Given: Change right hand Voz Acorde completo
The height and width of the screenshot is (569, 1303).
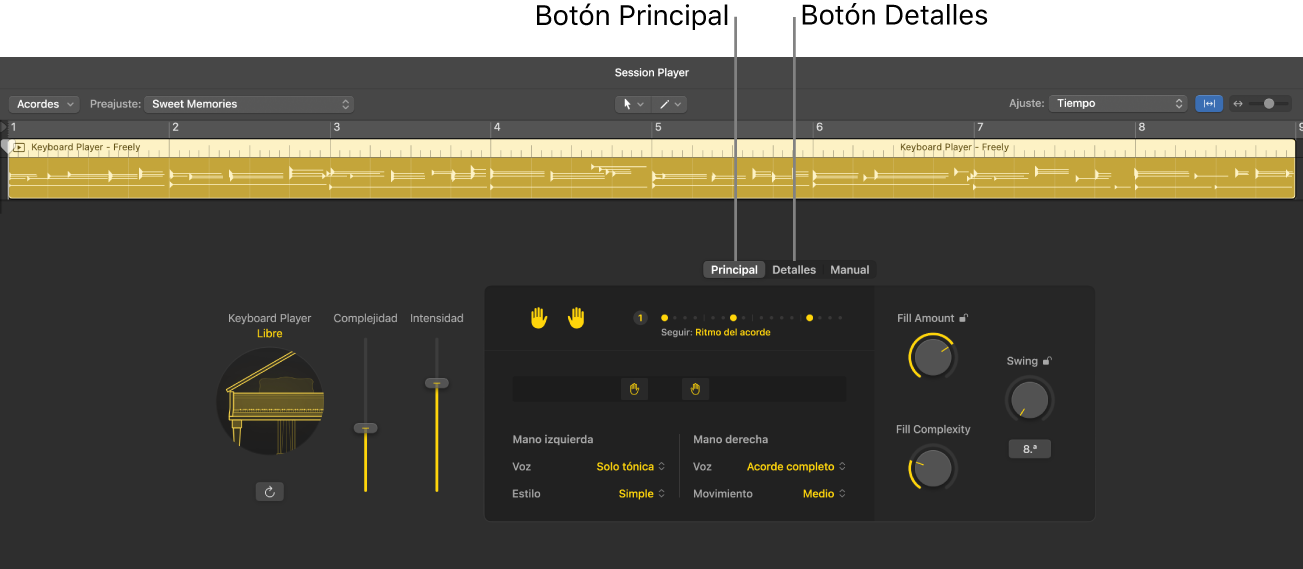Looking at the screenshot, I should (x=797, y=466).
